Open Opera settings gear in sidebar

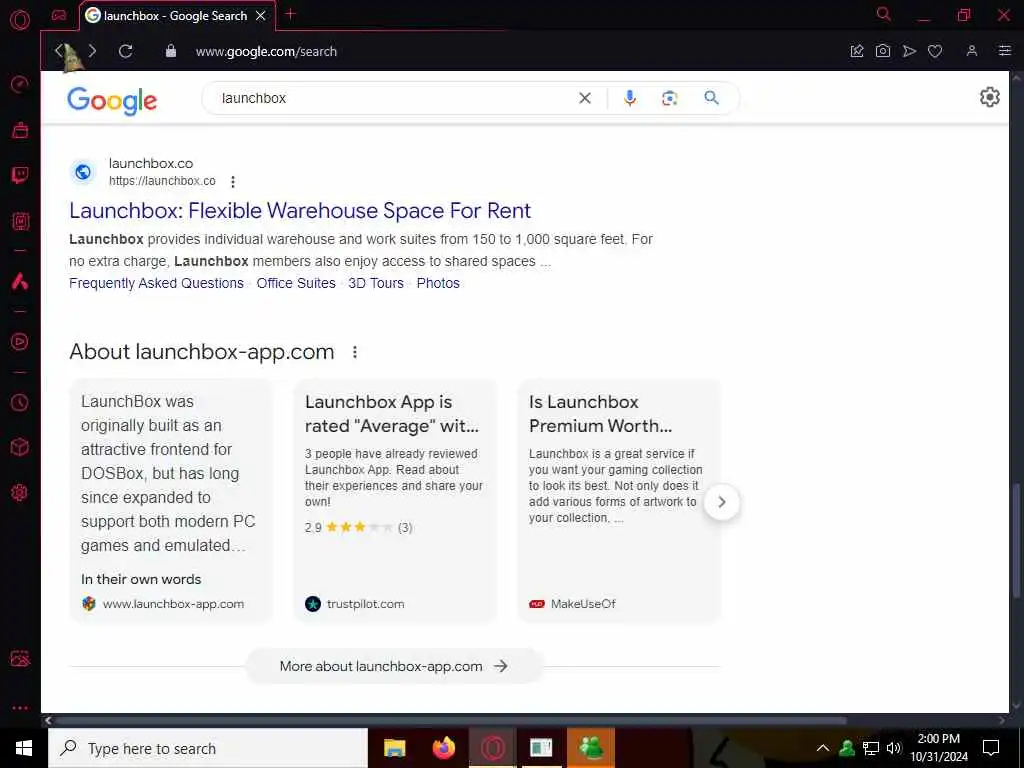(20, 492)
